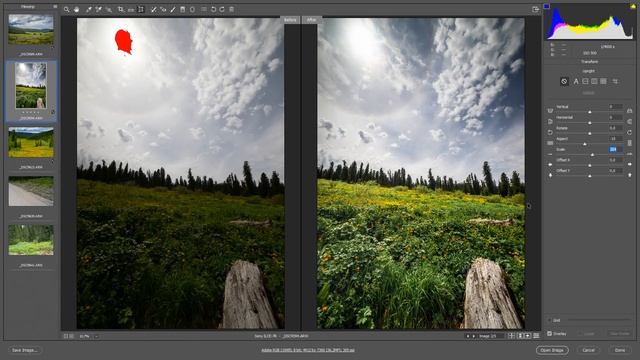Select fifth filmstrip thumbnail of forest

tap(31, 240)
